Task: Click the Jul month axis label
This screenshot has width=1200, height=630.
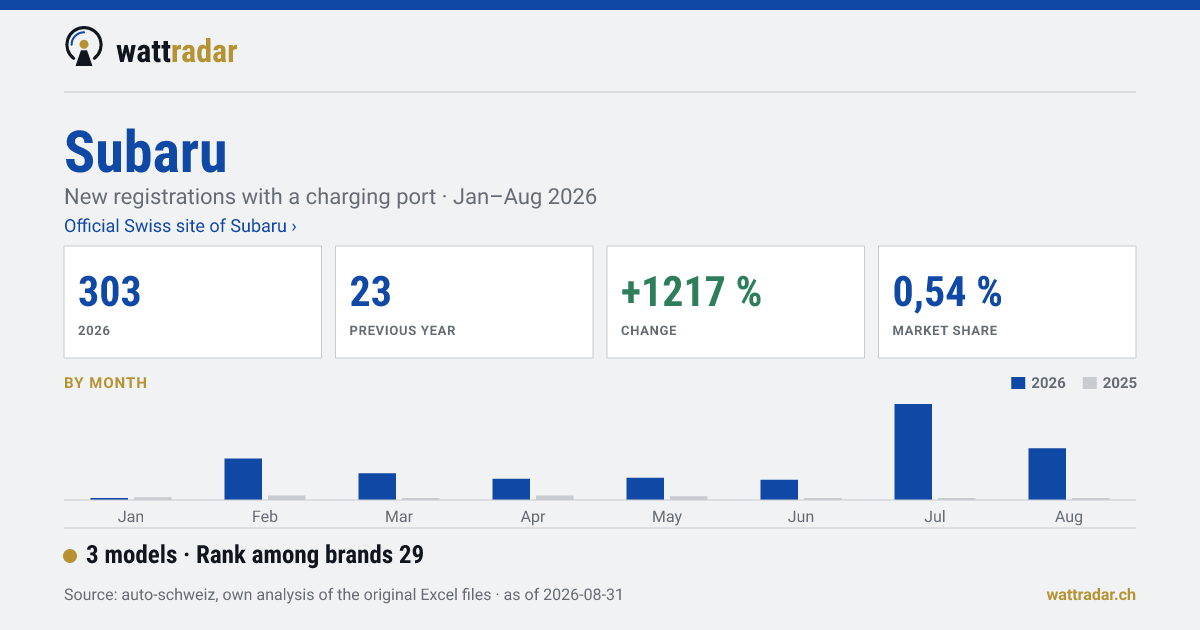Action: click(935, 517)
